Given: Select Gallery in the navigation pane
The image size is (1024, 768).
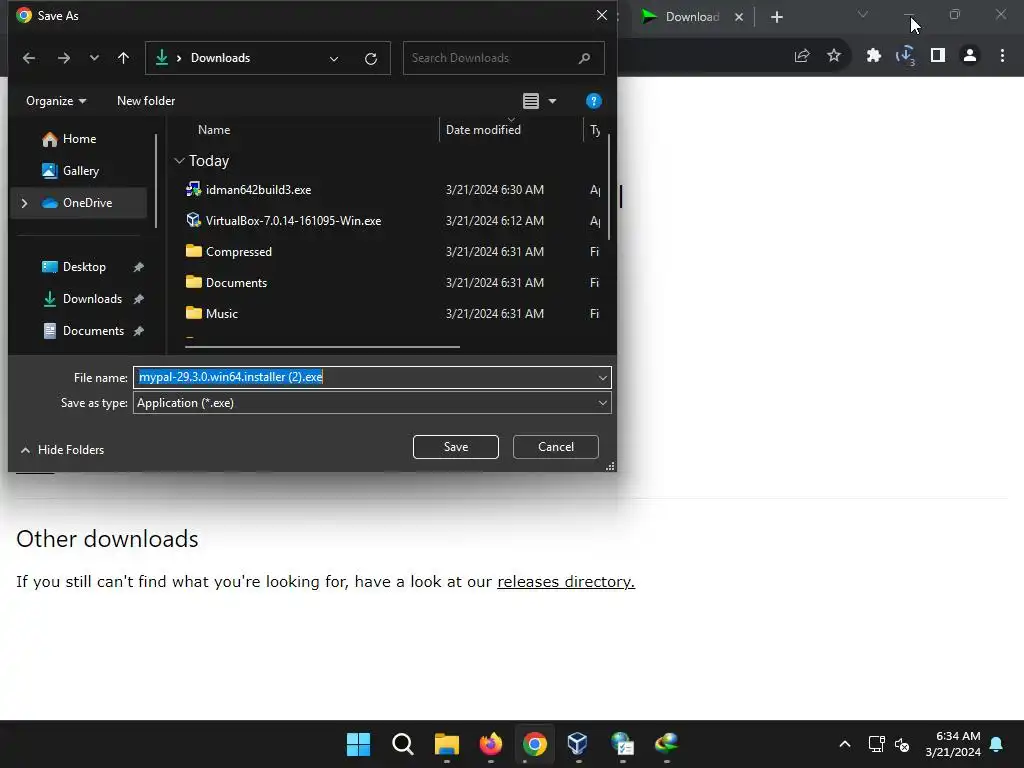Looking at the screenshot, I should 80,170.
